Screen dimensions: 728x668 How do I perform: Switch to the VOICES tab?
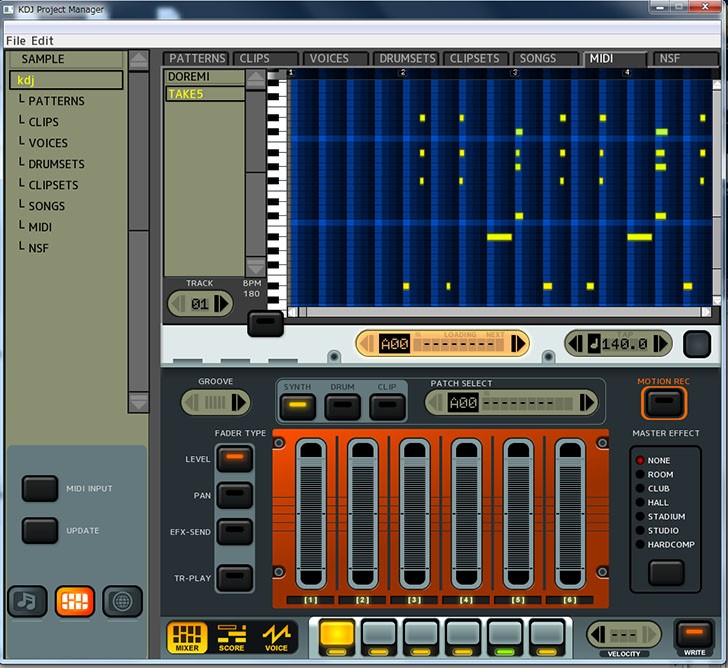click(335, 58)
